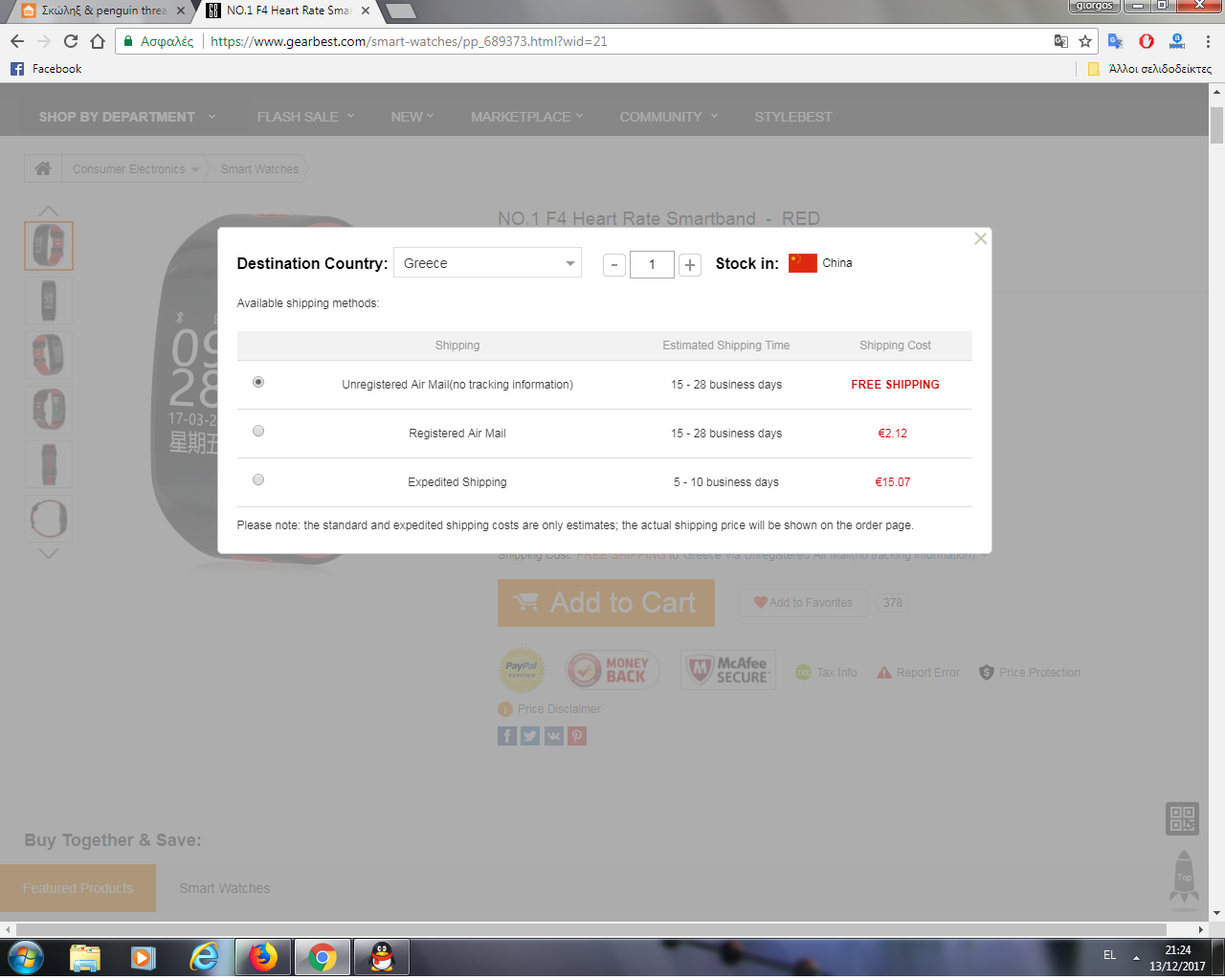Open File Explorer from the taskbar

pos(84,957)
